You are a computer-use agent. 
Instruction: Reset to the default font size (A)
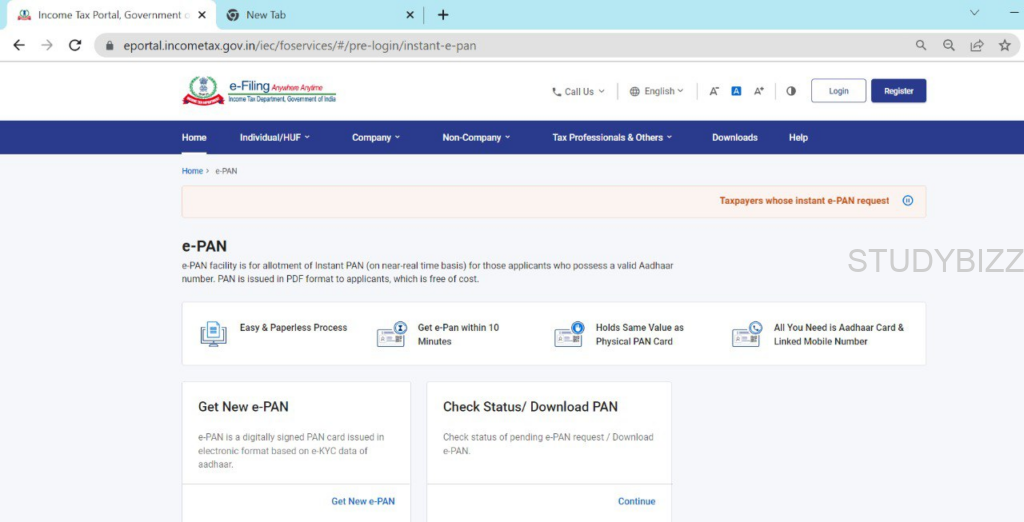pyautogui.click(x=736, y=91)
